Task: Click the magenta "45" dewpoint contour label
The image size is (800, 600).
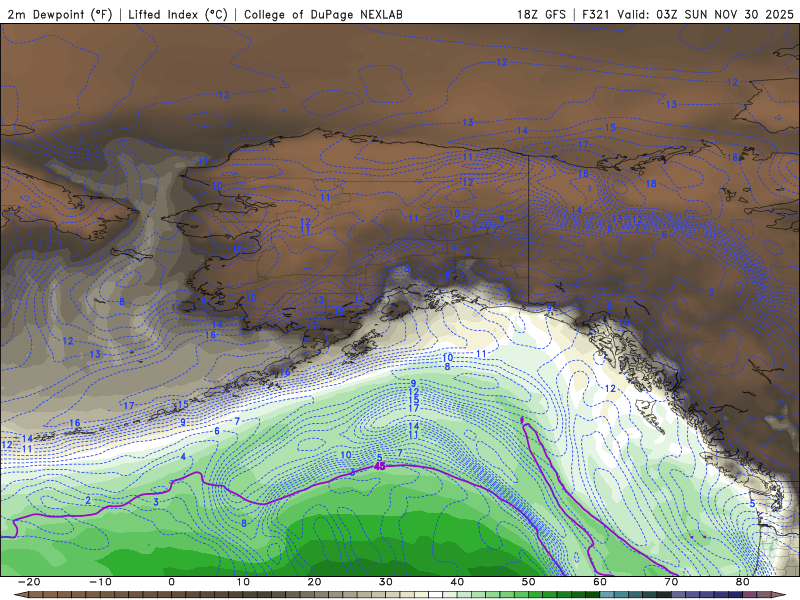Action: (x=380, y=466)
